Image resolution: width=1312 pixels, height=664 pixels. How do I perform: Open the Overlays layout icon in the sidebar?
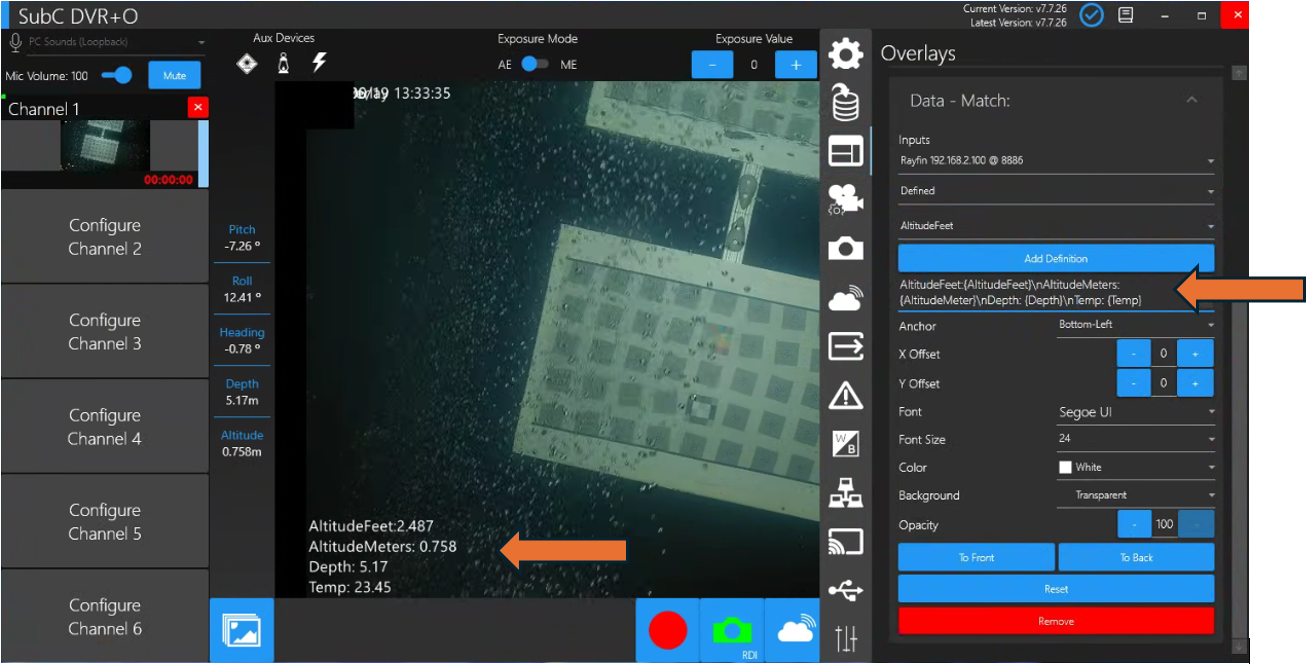(846, 152)
